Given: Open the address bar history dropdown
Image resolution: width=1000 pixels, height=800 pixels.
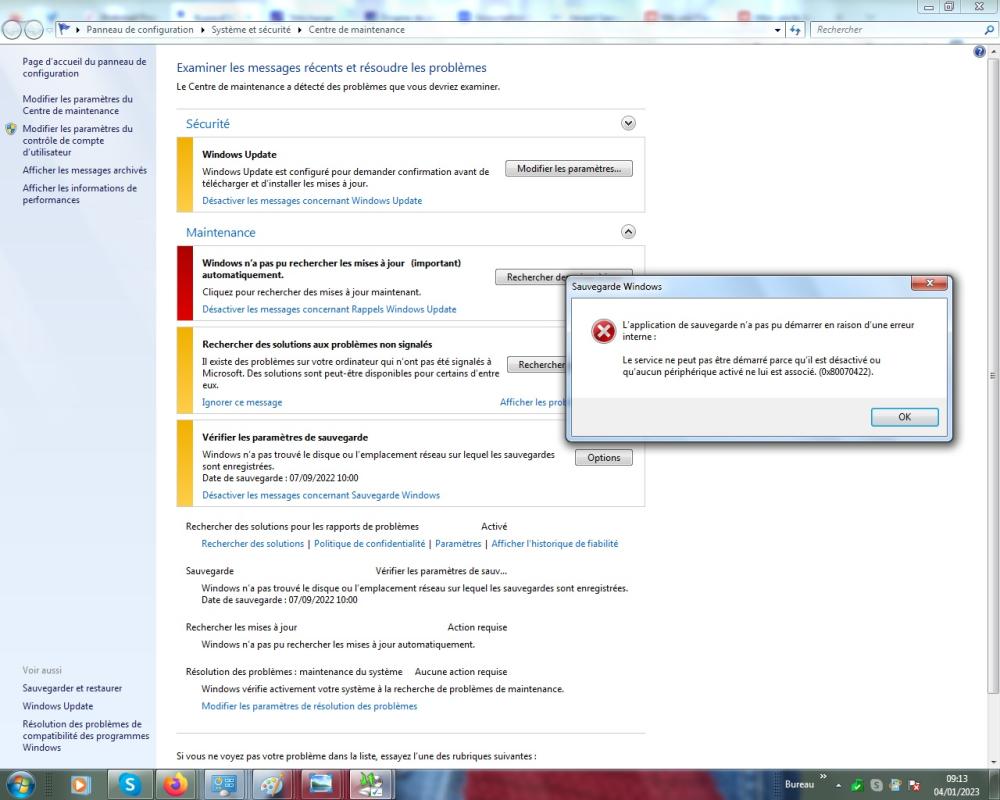Looking at the screenshot, I should [779, 30].
